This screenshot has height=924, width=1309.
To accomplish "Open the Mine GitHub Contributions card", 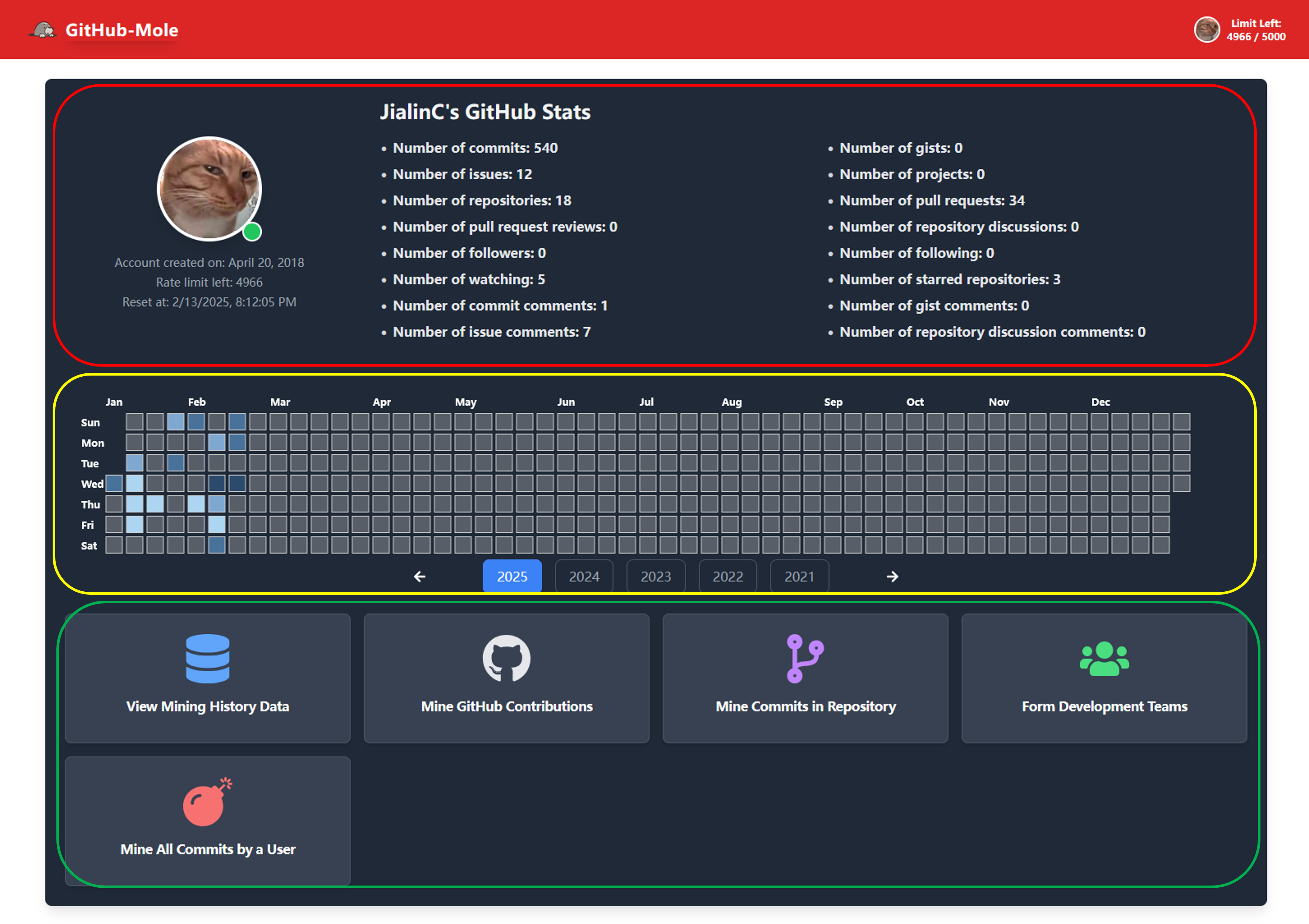I will (506, 678).
